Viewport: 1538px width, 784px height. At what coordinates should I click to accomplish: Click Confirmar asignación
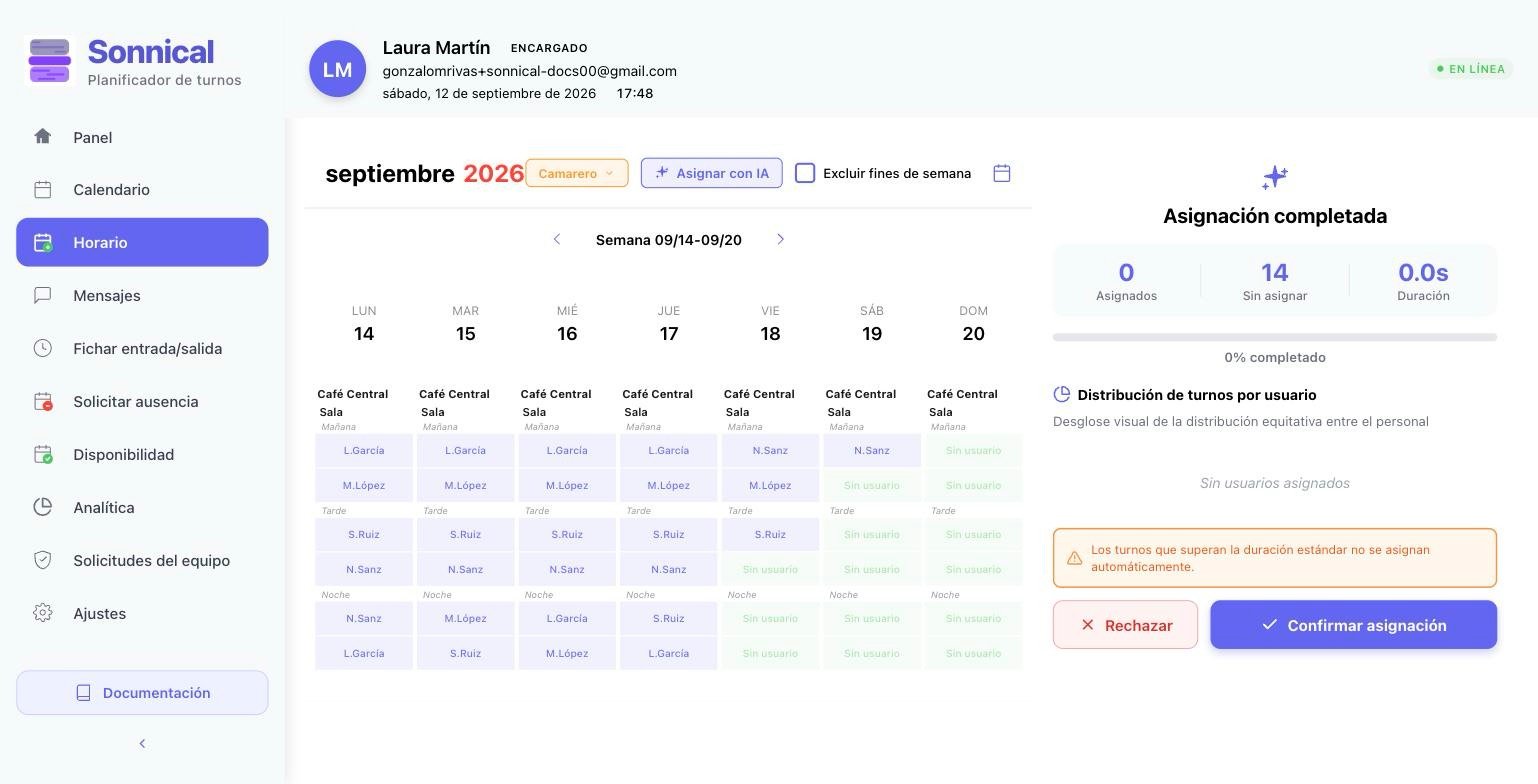[1353, 625]
